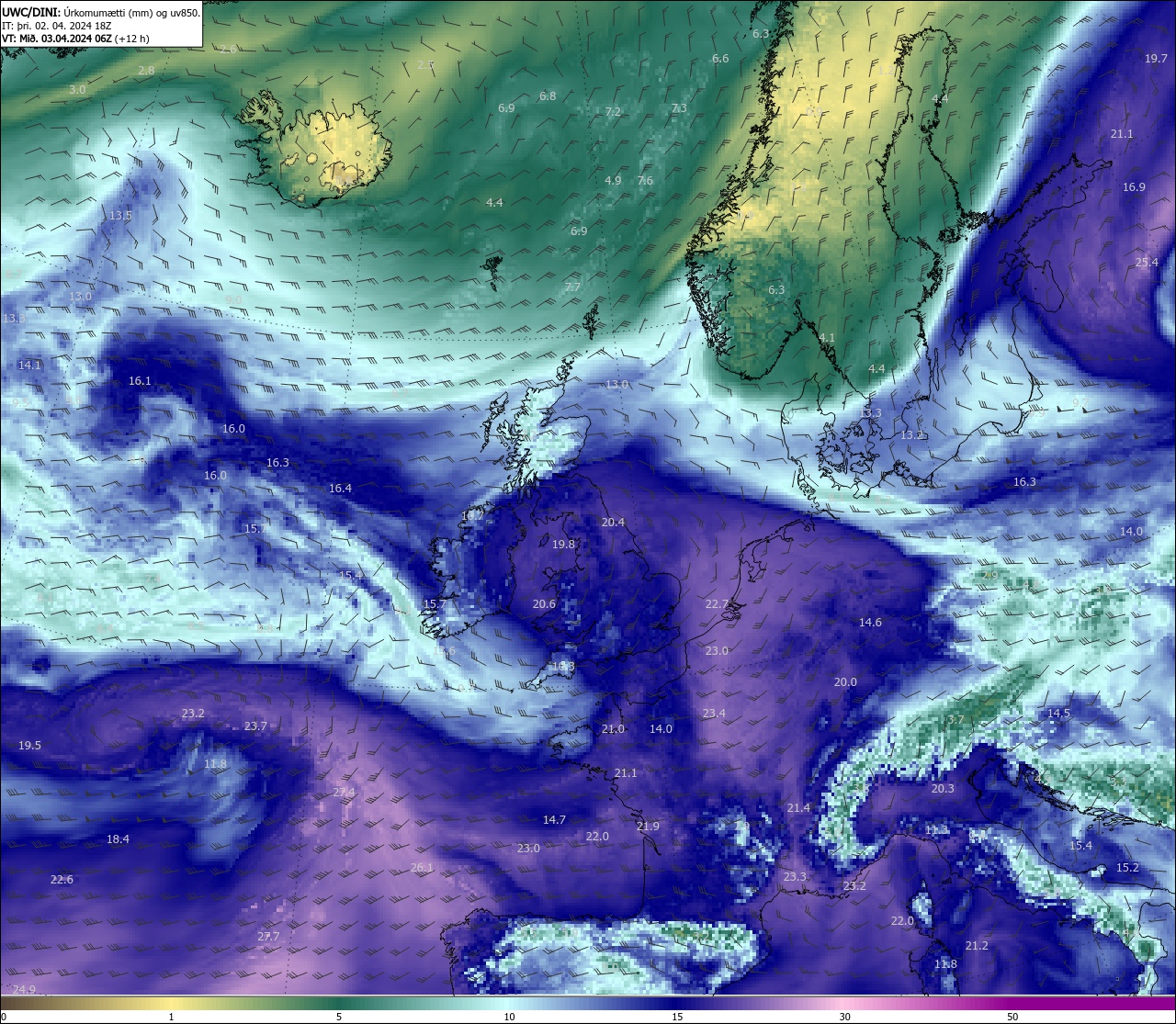
Task: Click the map value 20.6
Action: pos(544,604)
